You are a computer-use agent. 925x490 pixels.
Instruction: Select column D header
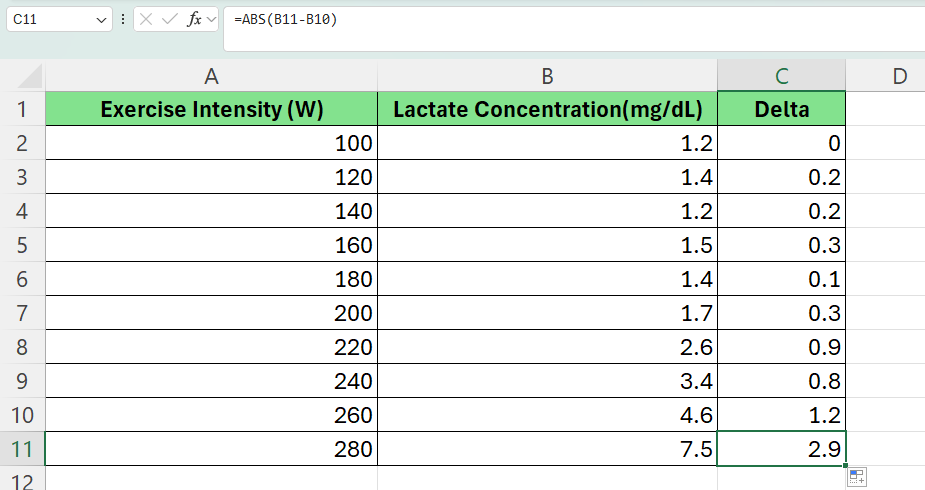tap(898, 76)
